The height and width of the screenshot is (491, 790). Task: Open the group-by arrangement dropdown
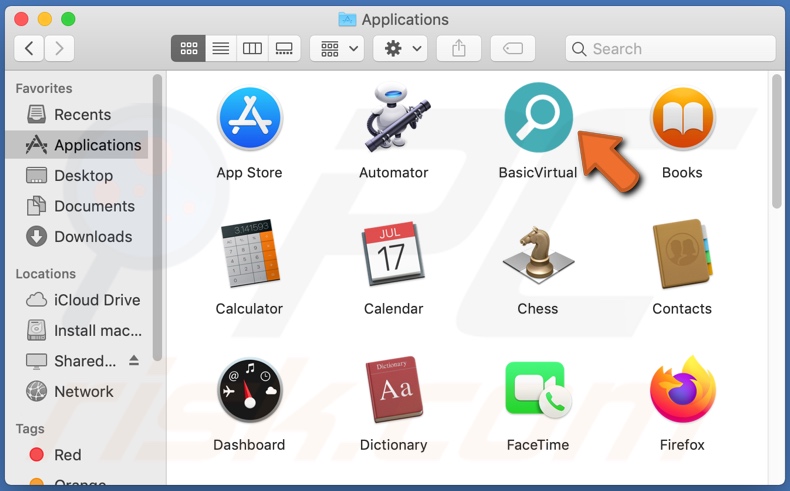pyautogui.click(x=337, y=48)
